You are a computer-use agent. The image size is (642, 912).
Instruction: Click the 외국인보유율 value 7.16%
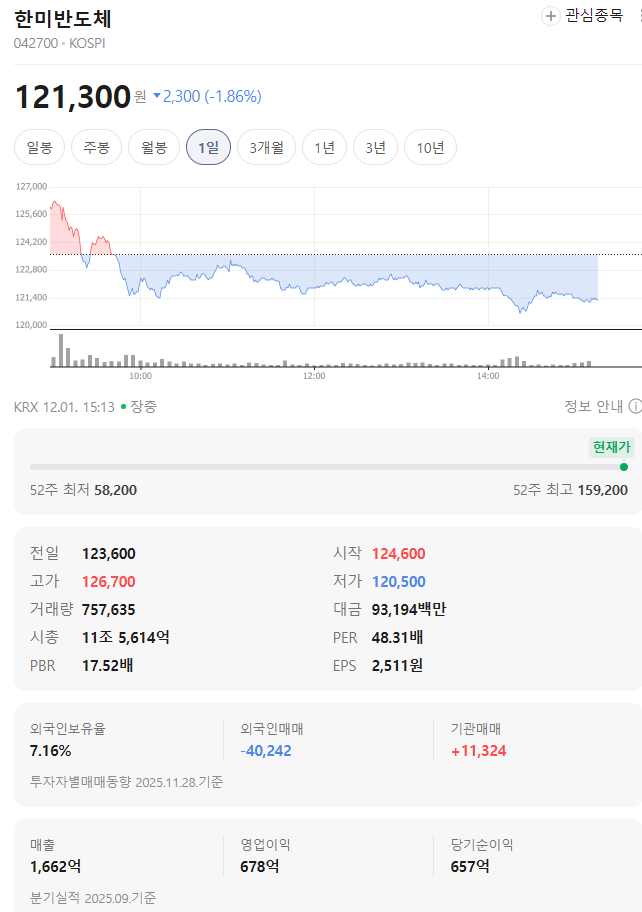pos(51,751)
